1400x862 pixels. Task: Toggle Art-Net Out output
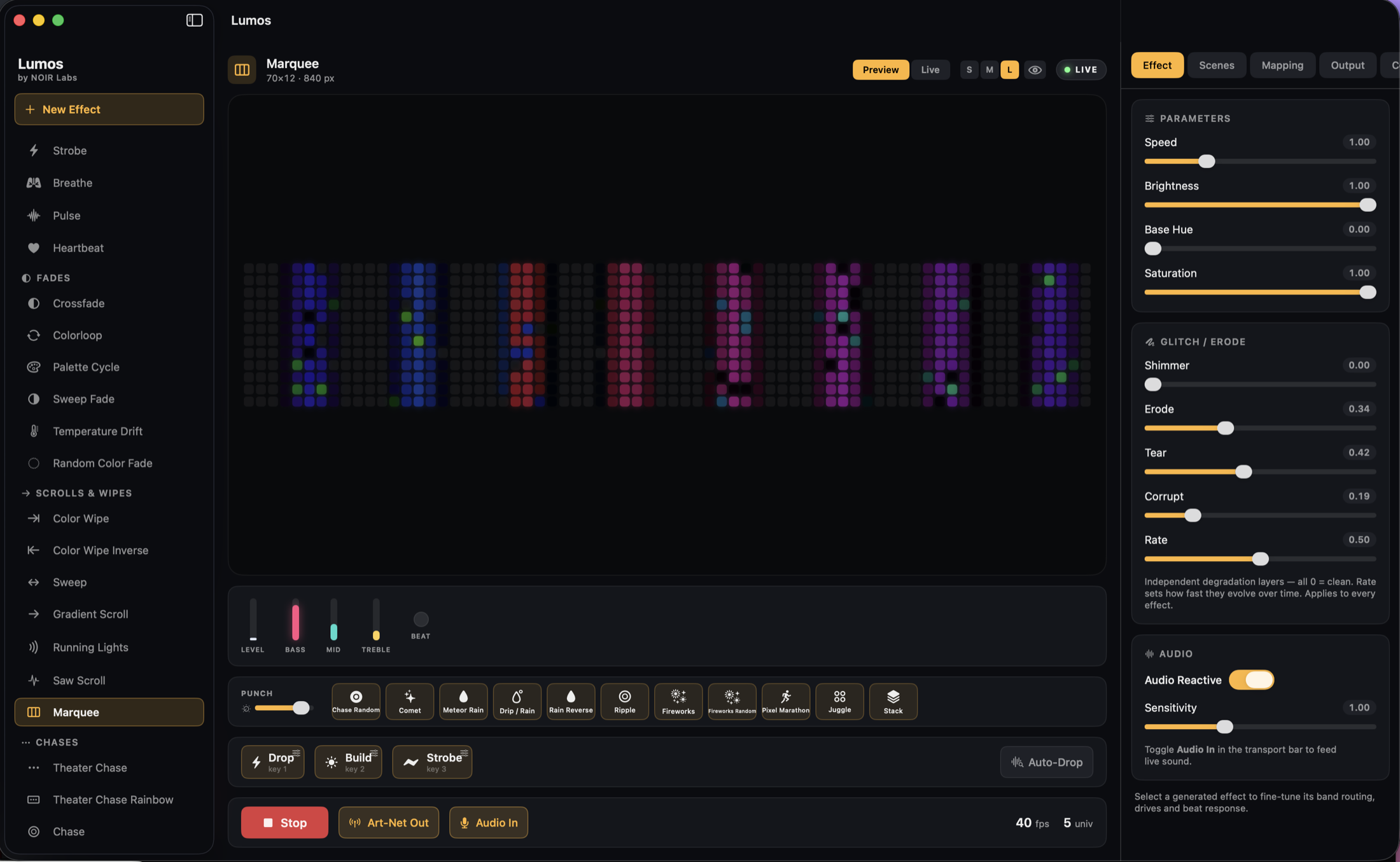[x=389, y=822]
